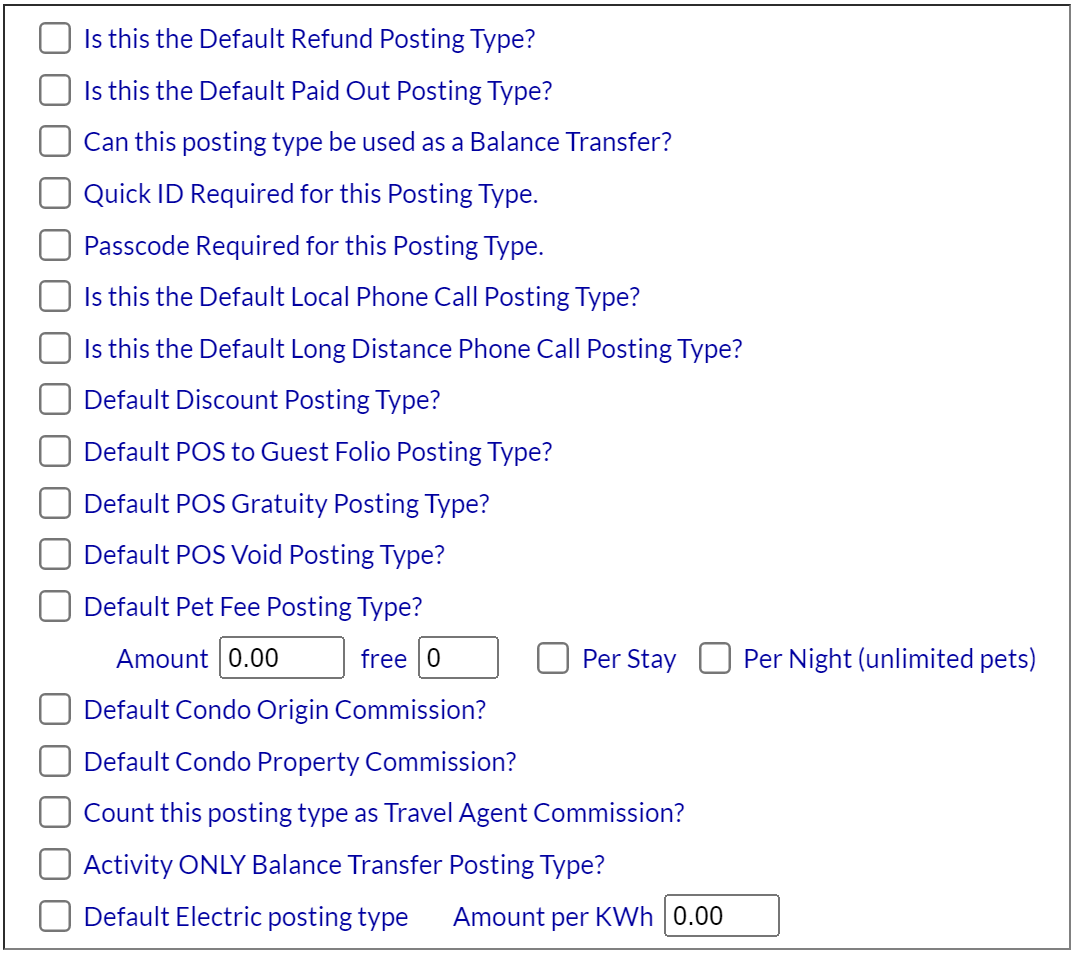
Task: Click the Amount per KWh input field
Action: tap(722, 915)
